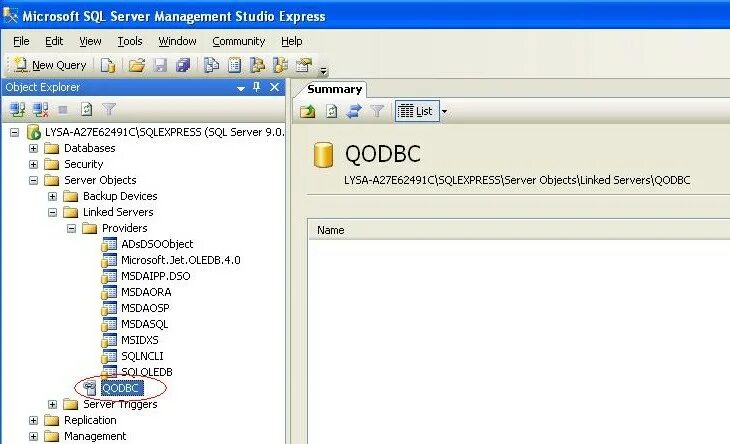Click Refresh icon in Object Explorer toolbar
The image size is (730, 444).
pos(86,110)
